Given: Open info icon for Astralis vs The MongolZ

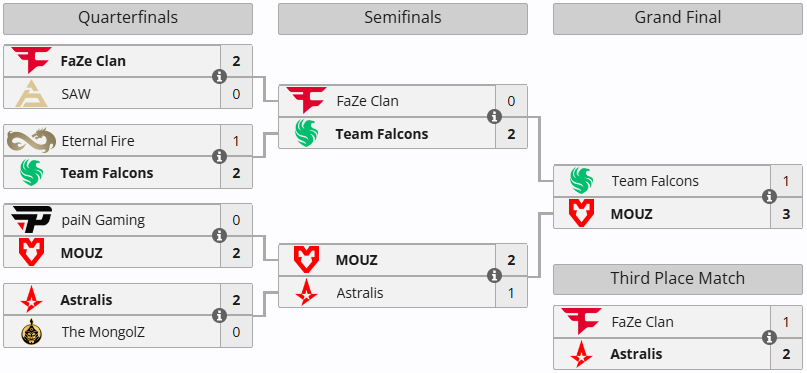Looking at the screenshot, I should click(220, 315).
